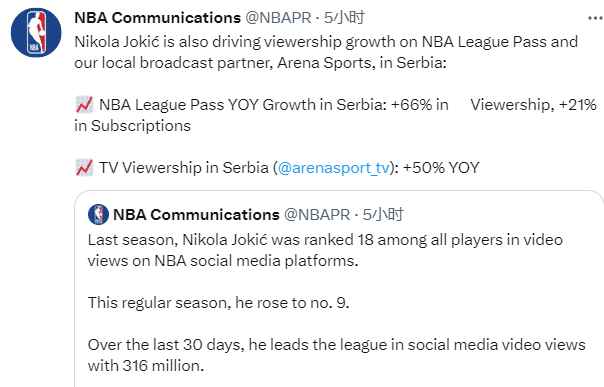Click NBA Communications name in quoted tweet
Viewport: 604px width, 387px height.
click(x=196, y=214)
